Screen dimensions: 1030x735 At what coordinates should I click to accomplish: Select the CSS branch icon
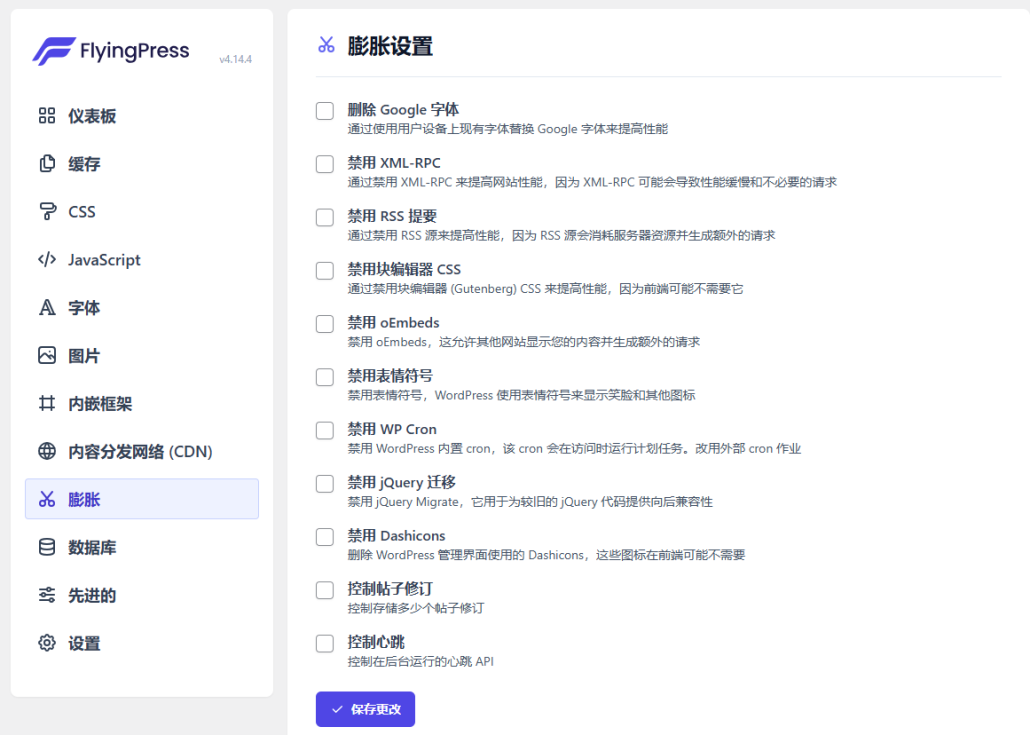pos(46,211)
